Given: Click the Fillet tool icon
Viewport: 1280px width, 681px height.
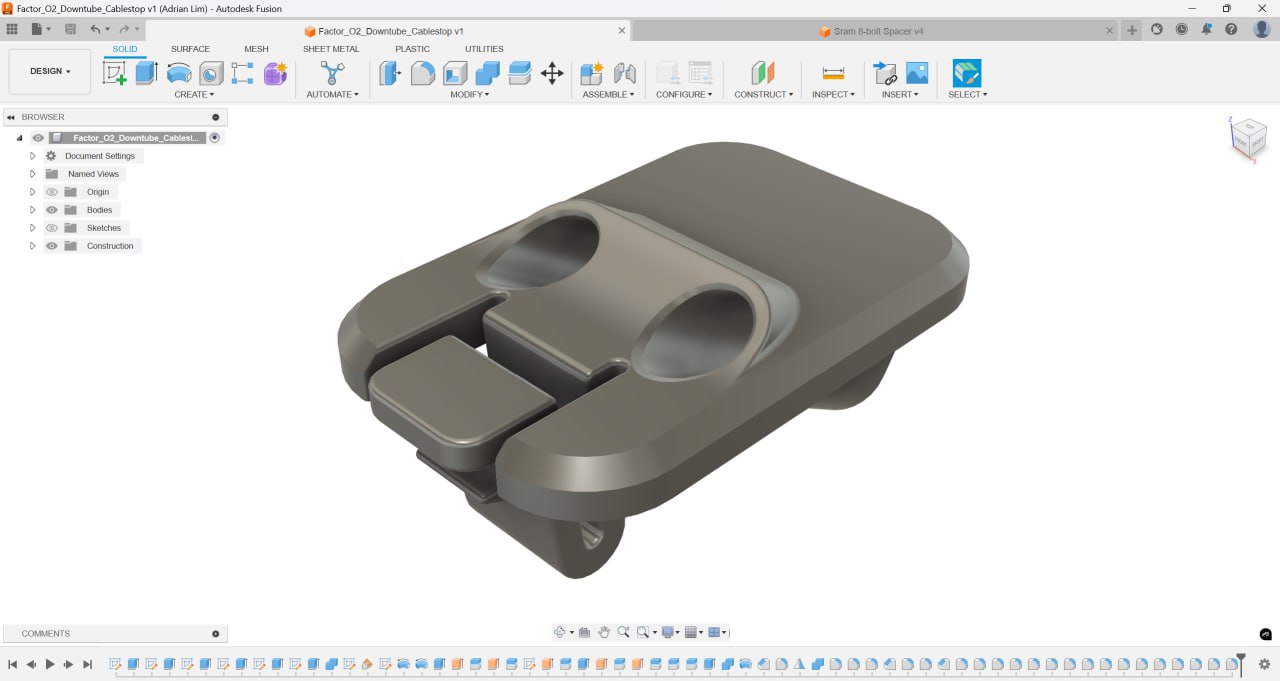Looking at the screenshot, I should pos(423,73).
